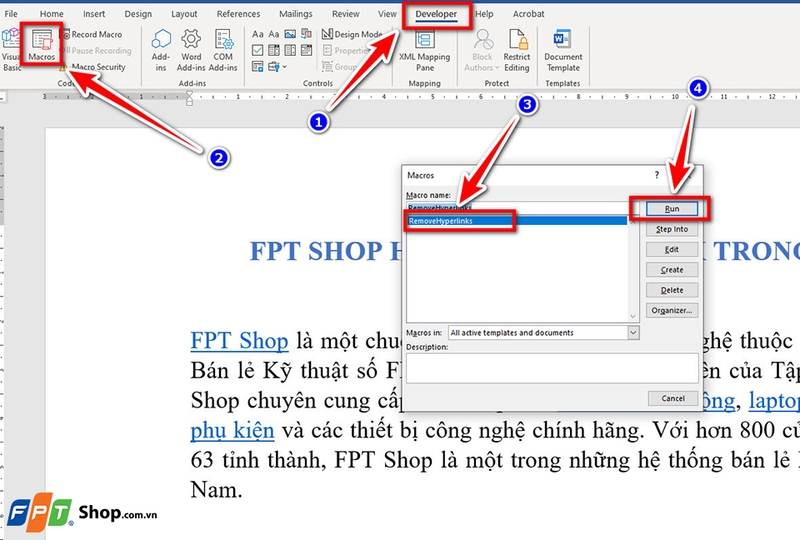Insert a Repeating Section content control
The height and width of the screenshot is (540, 800).
pyautogui.click(x=258, y=66)
